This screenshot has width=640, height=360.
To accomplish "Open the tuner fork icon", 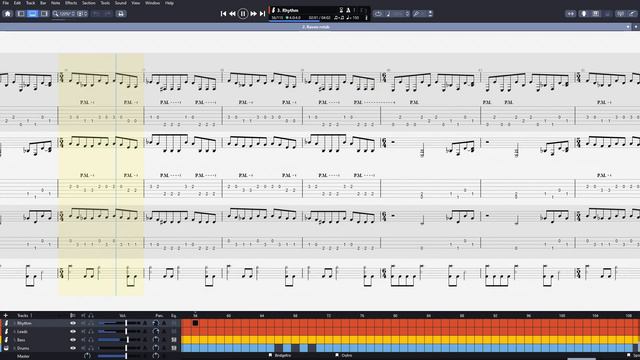I will pos(416,14).
